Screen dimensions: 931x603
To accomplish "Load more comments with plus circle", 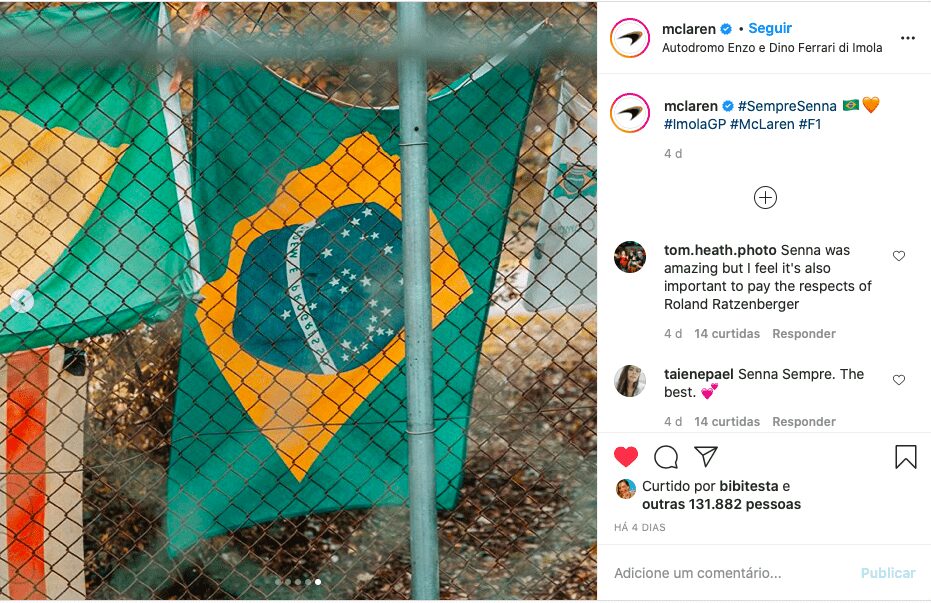I will (765, 198).
